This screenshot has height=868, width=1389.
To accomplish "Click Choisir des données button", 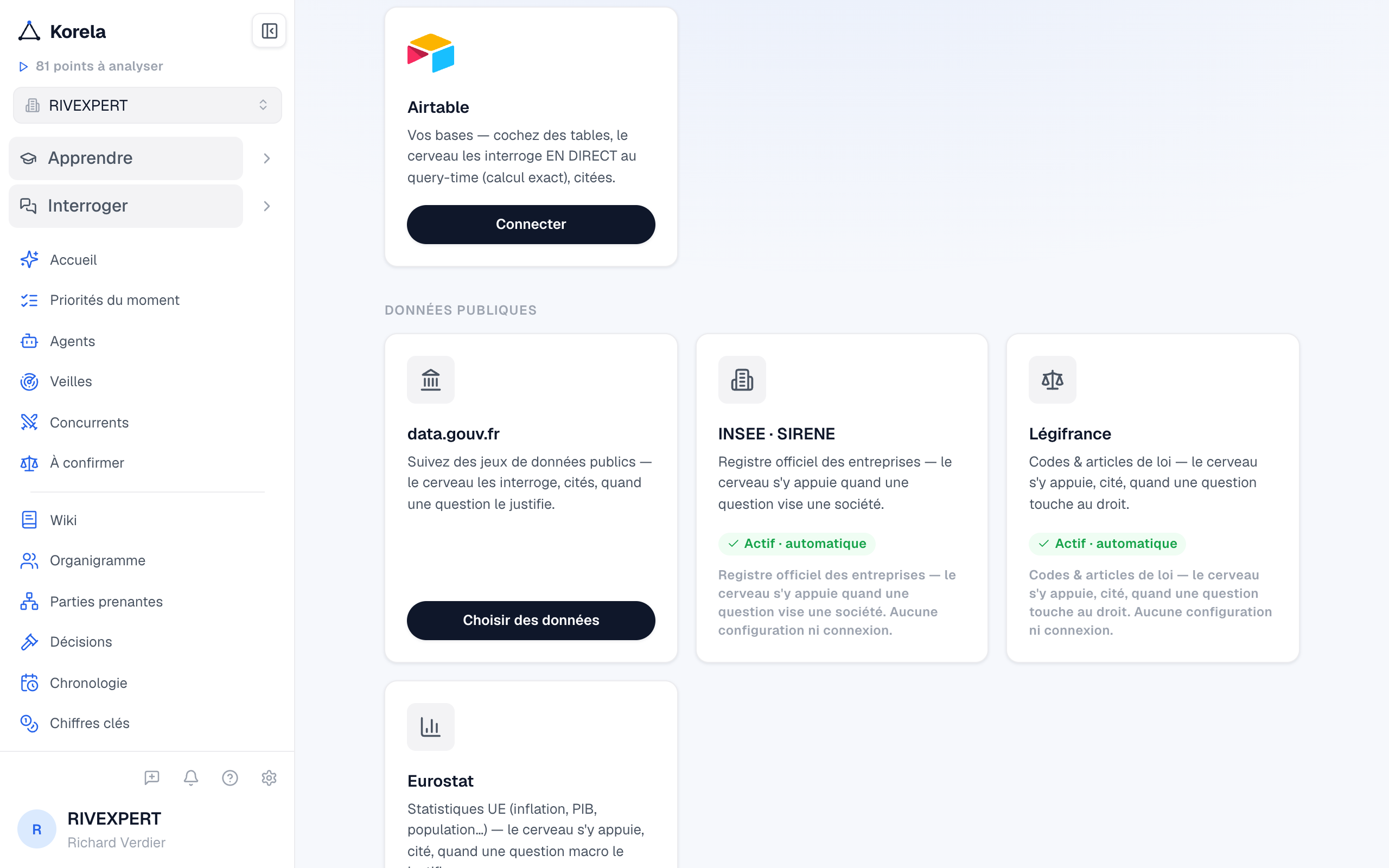I will click(x=531, y=621).
